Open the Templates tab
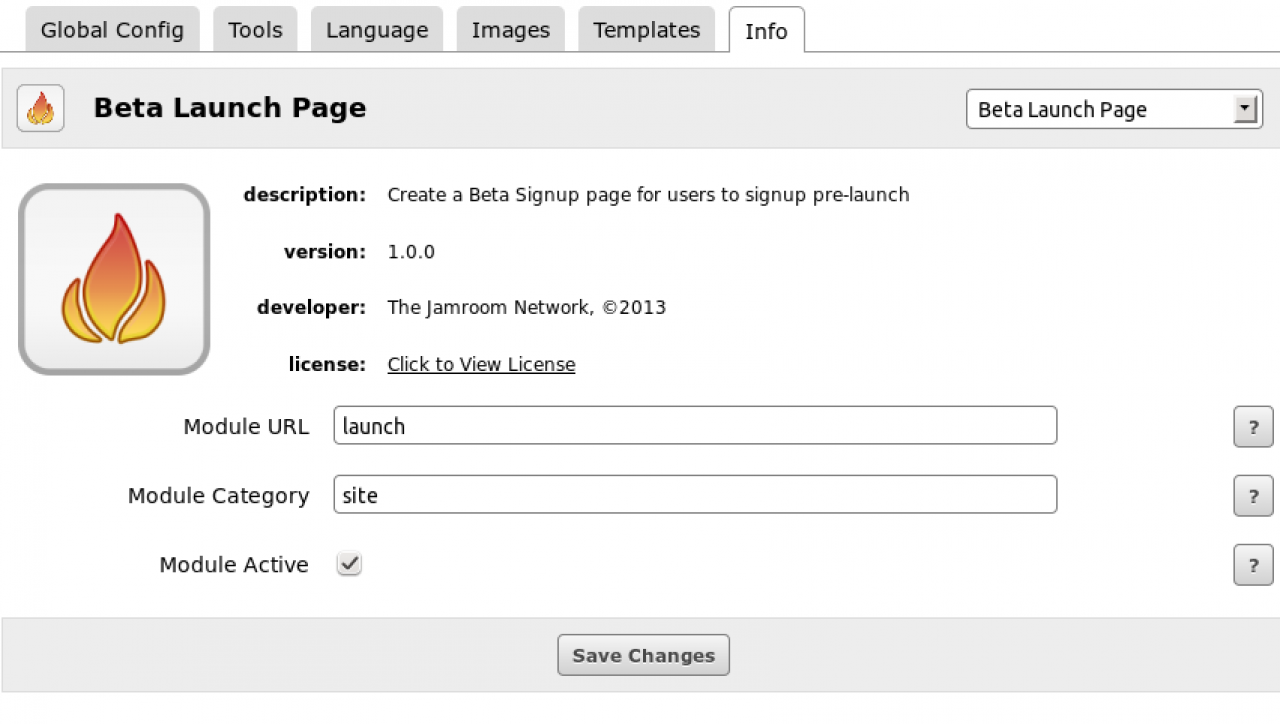The width and height of the screenshot is (1280, 724). click(646, 30)
